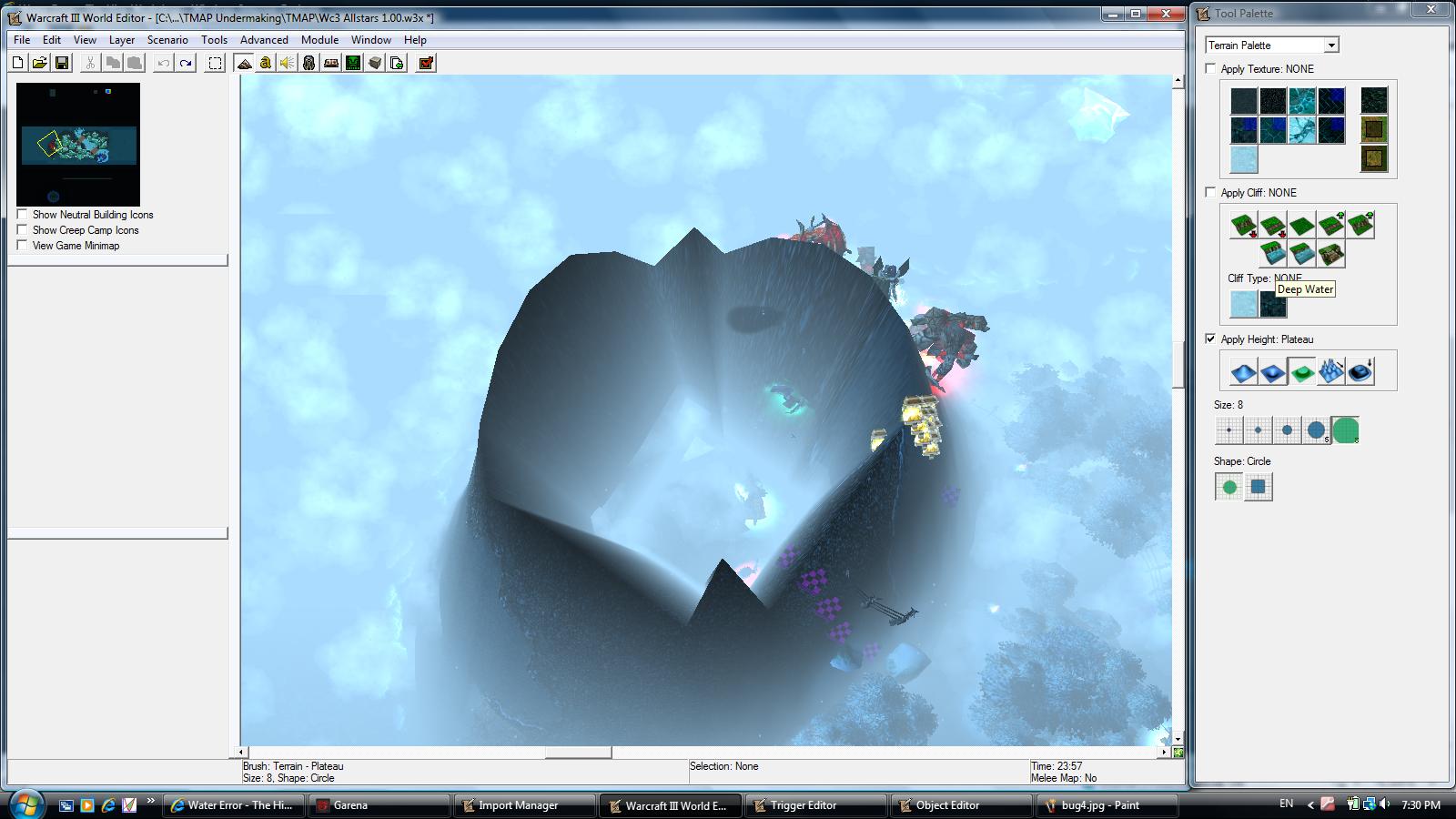Open the Import Manager toolbar icon

coord(397,63)
